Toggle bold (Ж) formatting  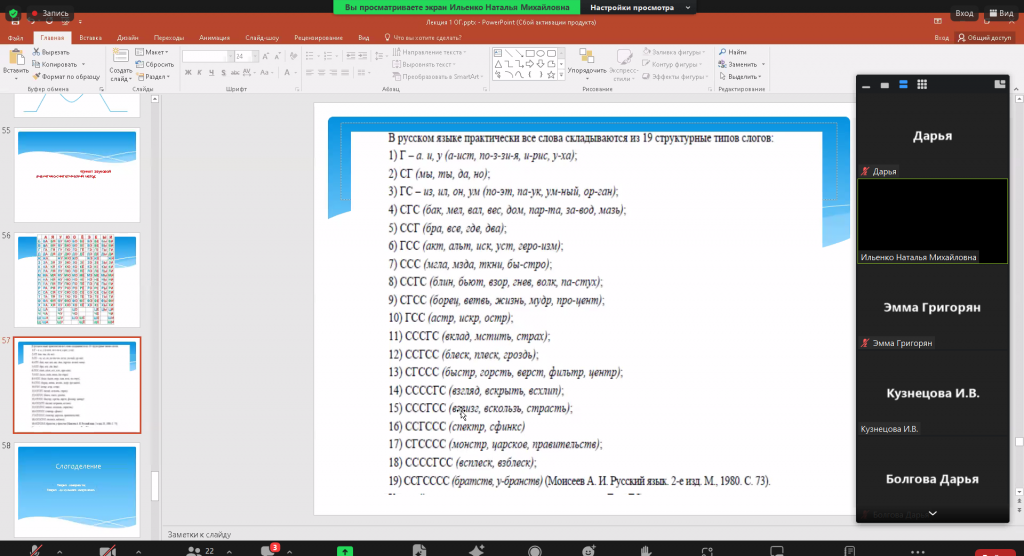coord(188,73)
